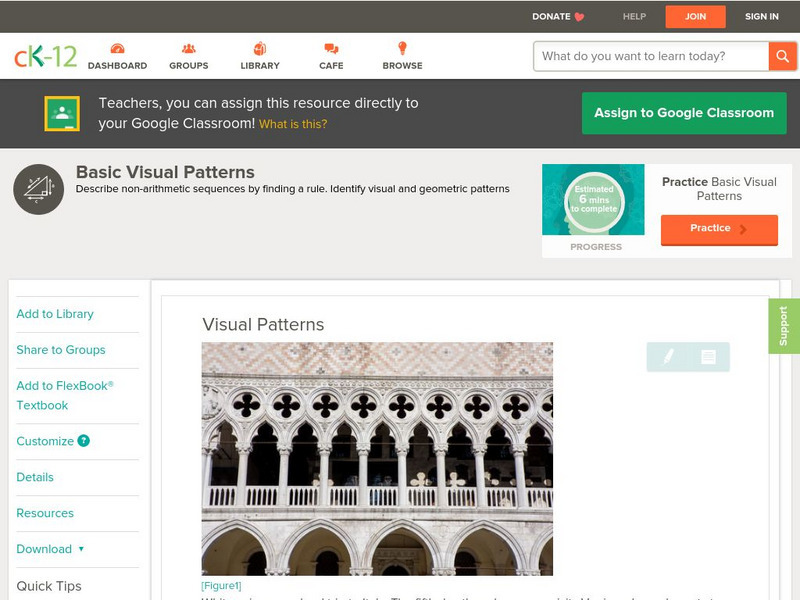This screenshot has height=600, width=800.
Task: Open the Library book icon
Action: click(260, 49)
